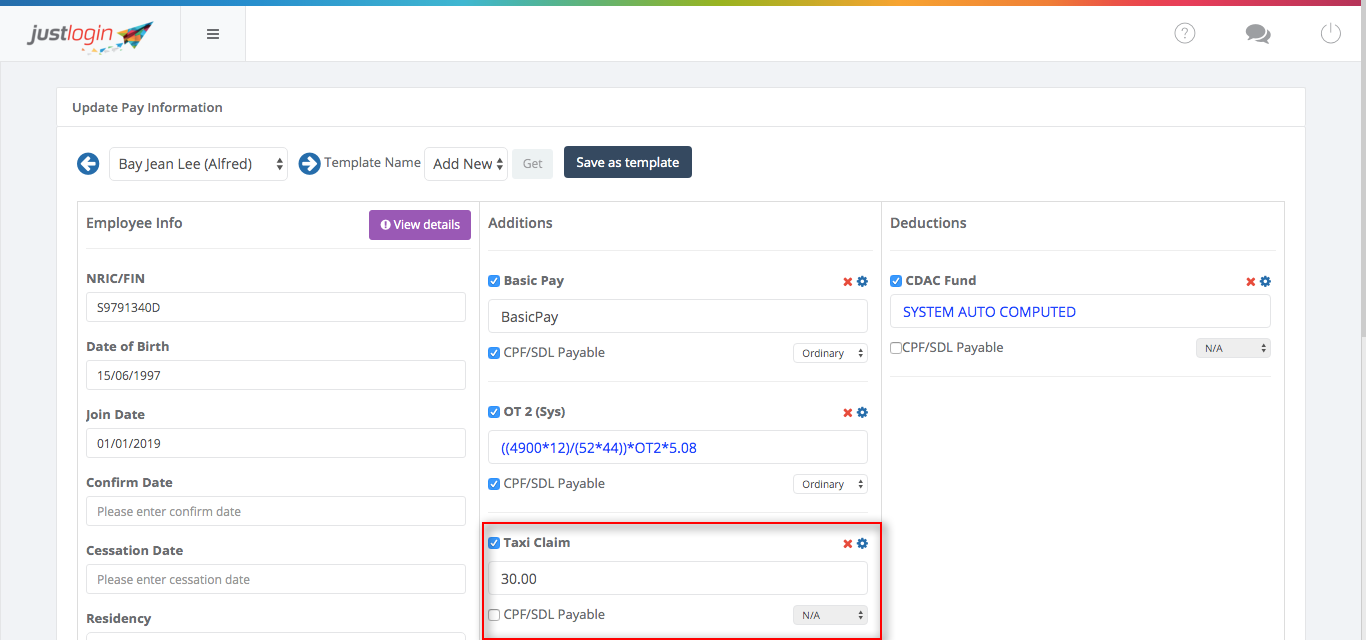The height and width of the screenshot is (640, 1366).
Task: Remove the CDAC Fund deduction
Action: 1250,282
